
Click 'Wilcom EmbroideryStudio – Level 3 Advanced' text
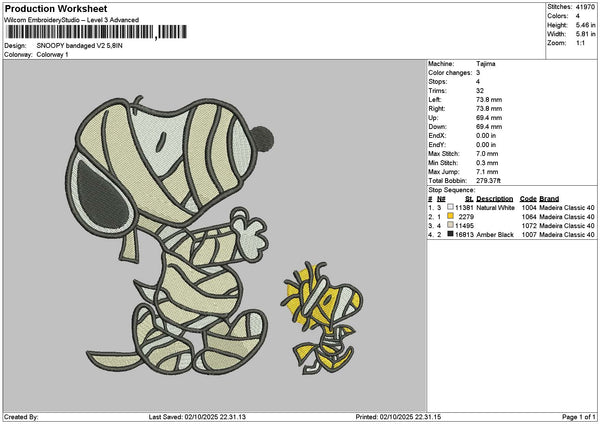coord(72,20)
